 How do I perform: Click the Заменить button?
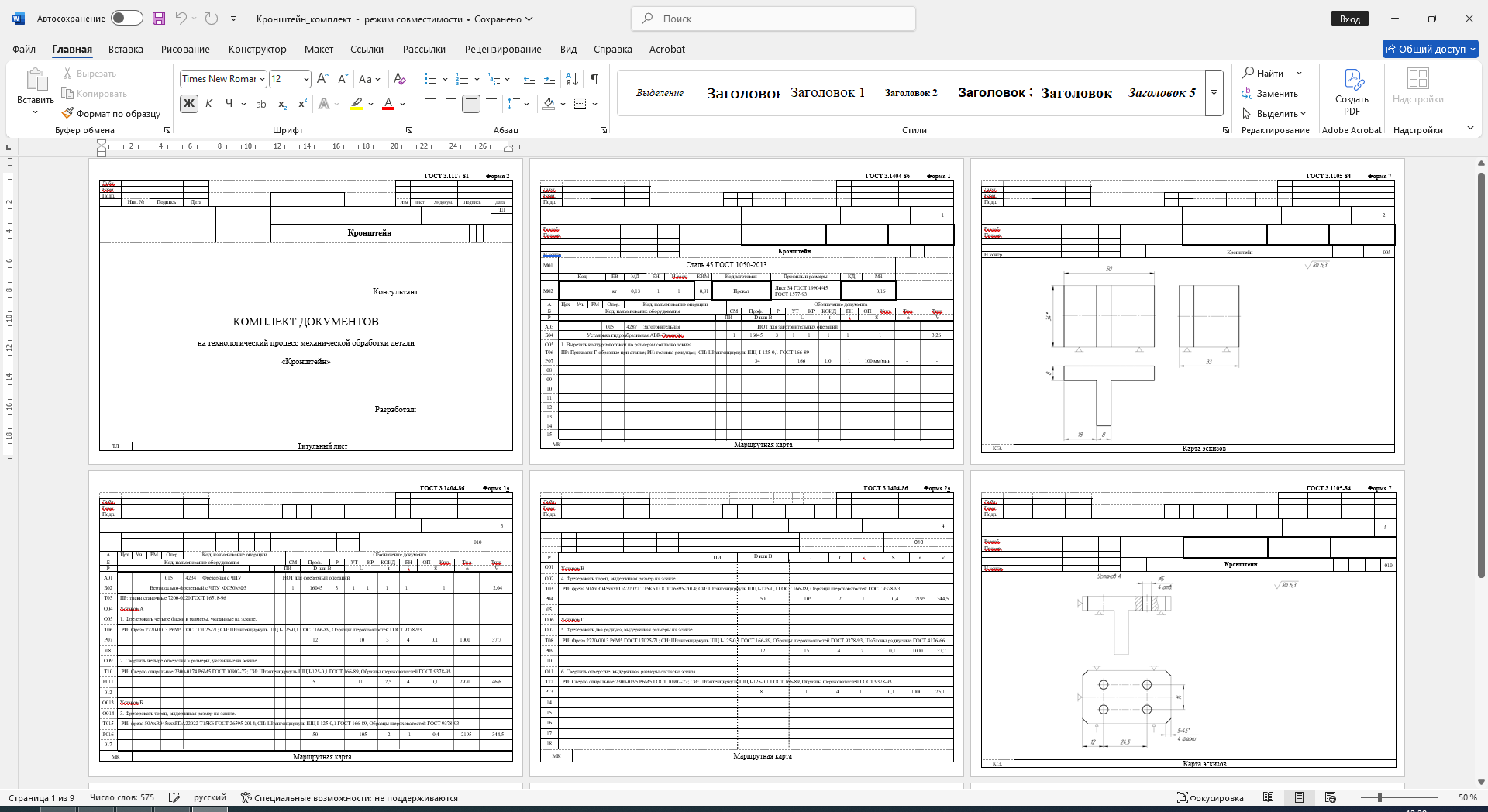point(1270,94)
